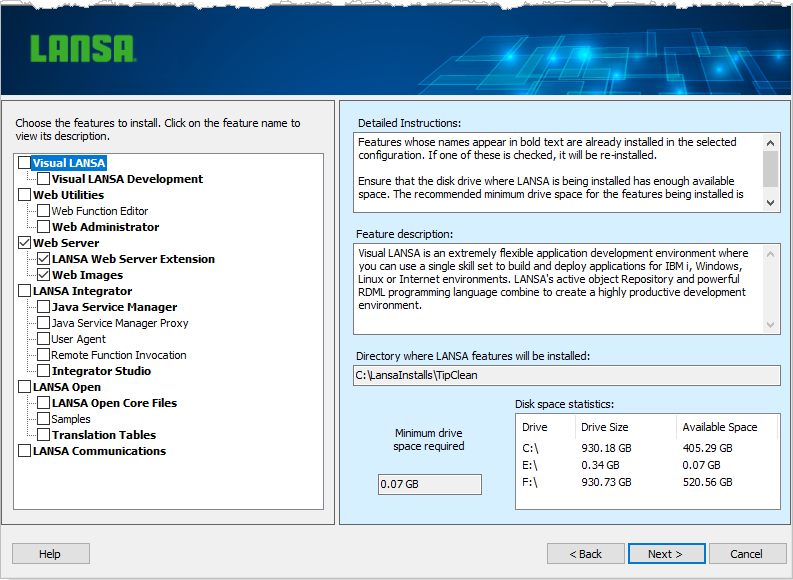This screenshot has width=793, height=580.
Task: Open the Help button
Action: click(51, 554)
